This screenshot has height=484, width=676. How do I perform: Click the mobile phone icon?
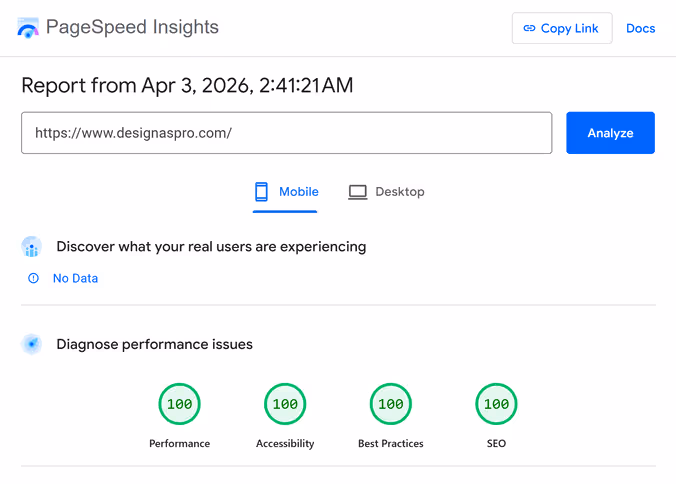(262, 192)
